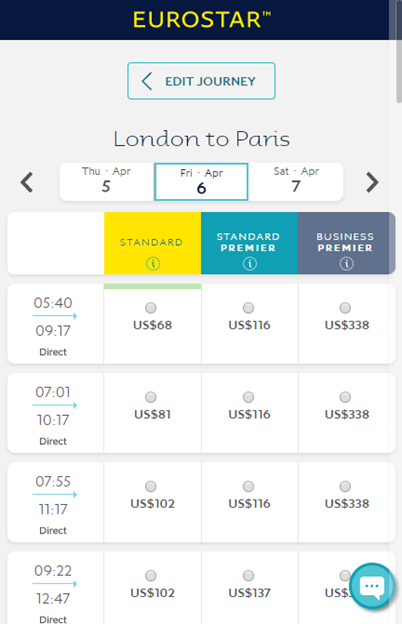402x624 pixels.
Task: Click the Standard Premier column header
Action: [x=250, y=243]
